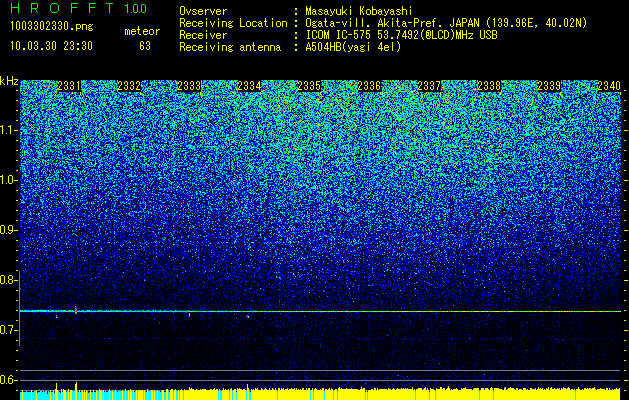Click the 2337 time marker

tap(429, 86)
